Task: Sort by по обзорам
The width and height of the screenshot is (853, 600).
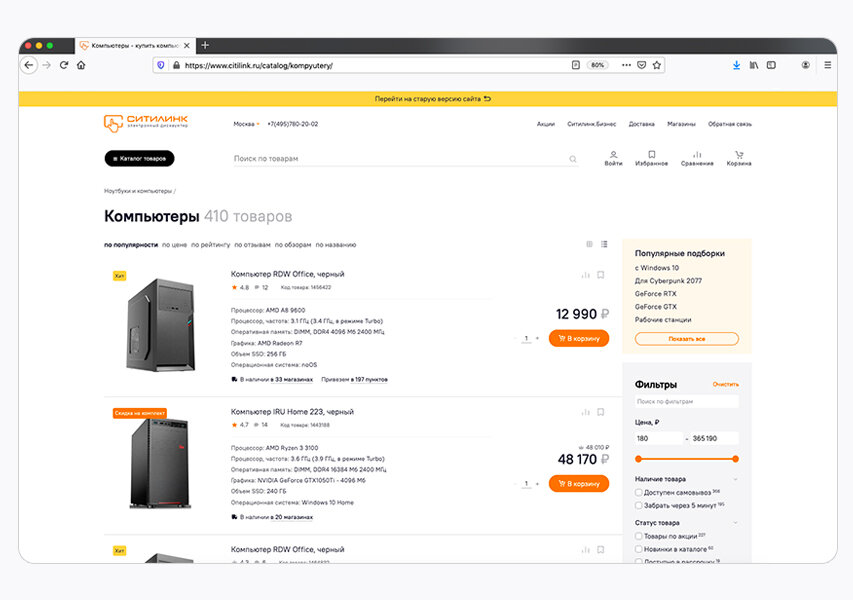Action: pos(293,245)
